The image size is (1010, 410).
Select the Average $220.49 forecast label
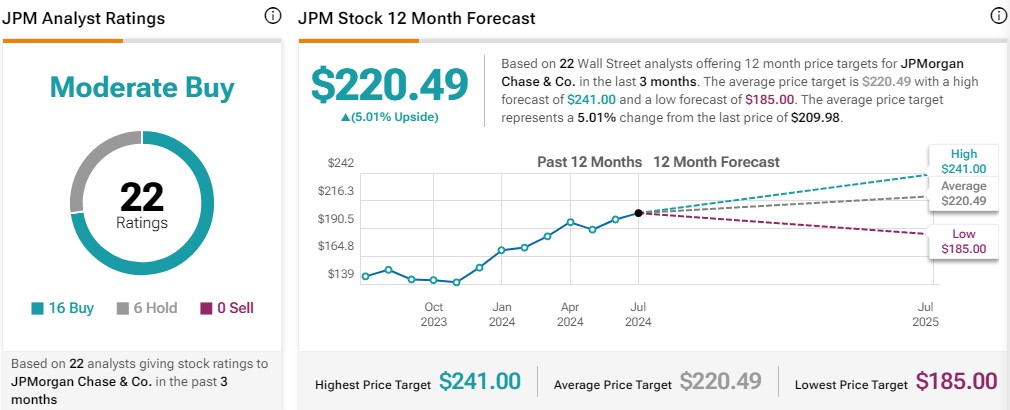click(963, 193)
